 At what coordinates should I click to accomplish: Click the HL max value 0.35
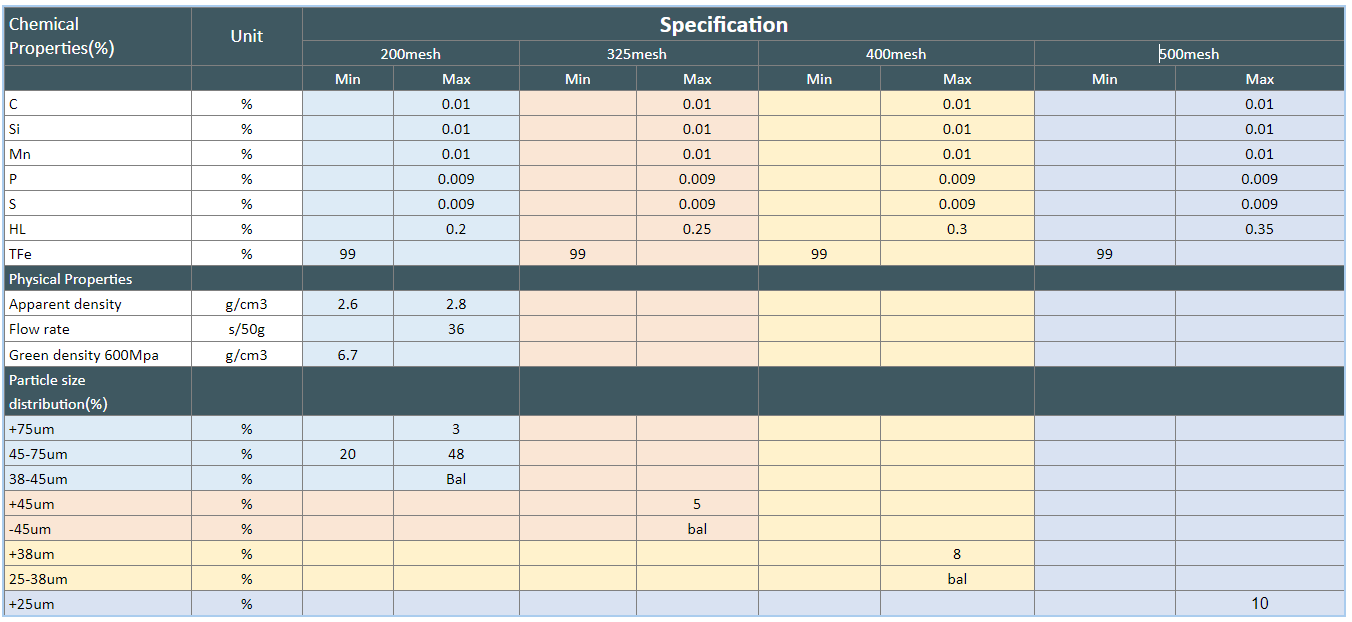[1259, 229]
